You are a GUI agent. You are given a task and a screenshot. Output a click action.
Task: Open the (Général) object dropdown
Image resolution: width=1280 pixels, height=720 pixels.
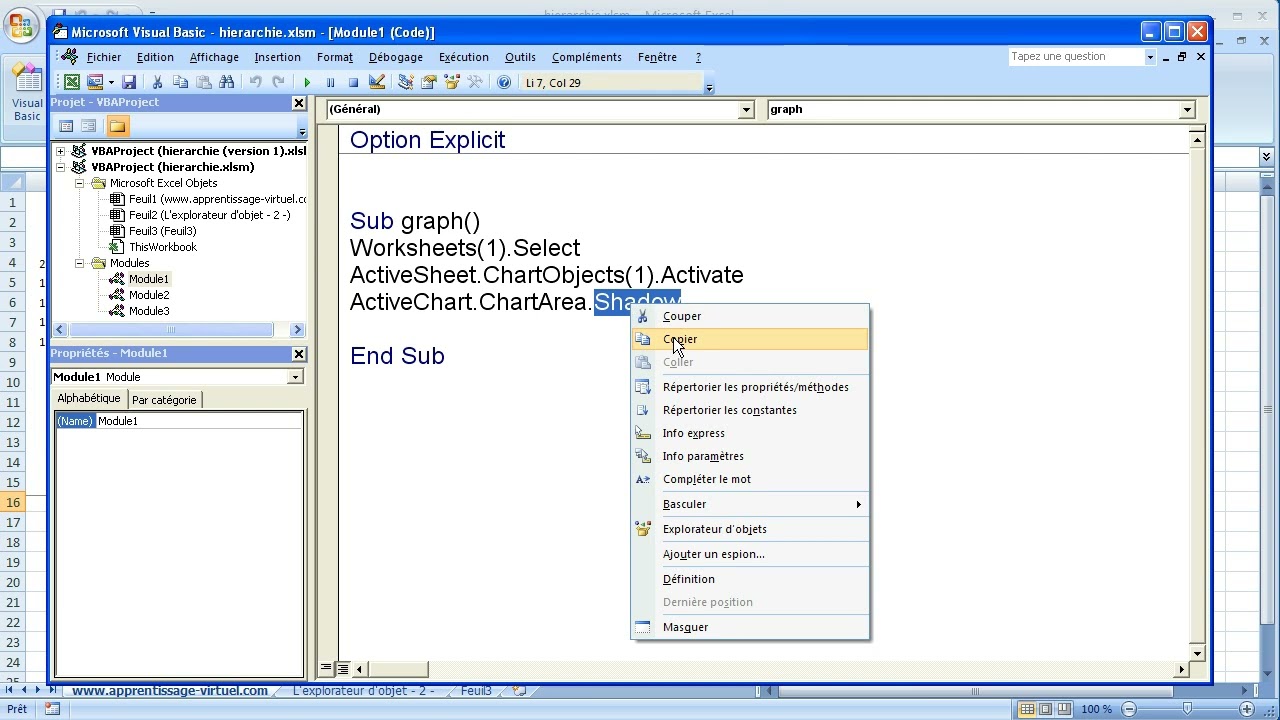pyautogui.click(x=746, y=110)
